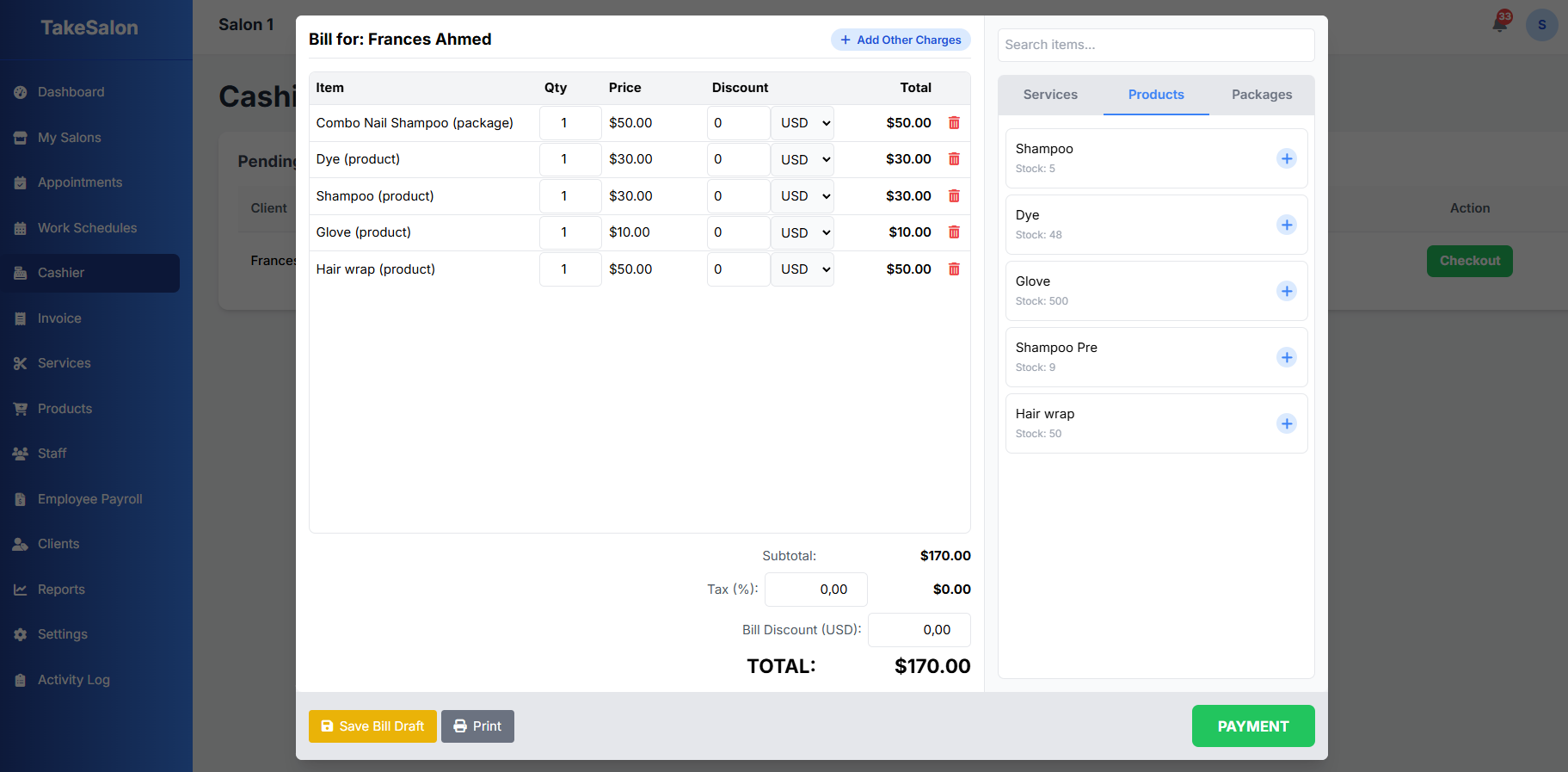Click Add Other Charges button
1568x772 pixels.
[x=901, y=40]
